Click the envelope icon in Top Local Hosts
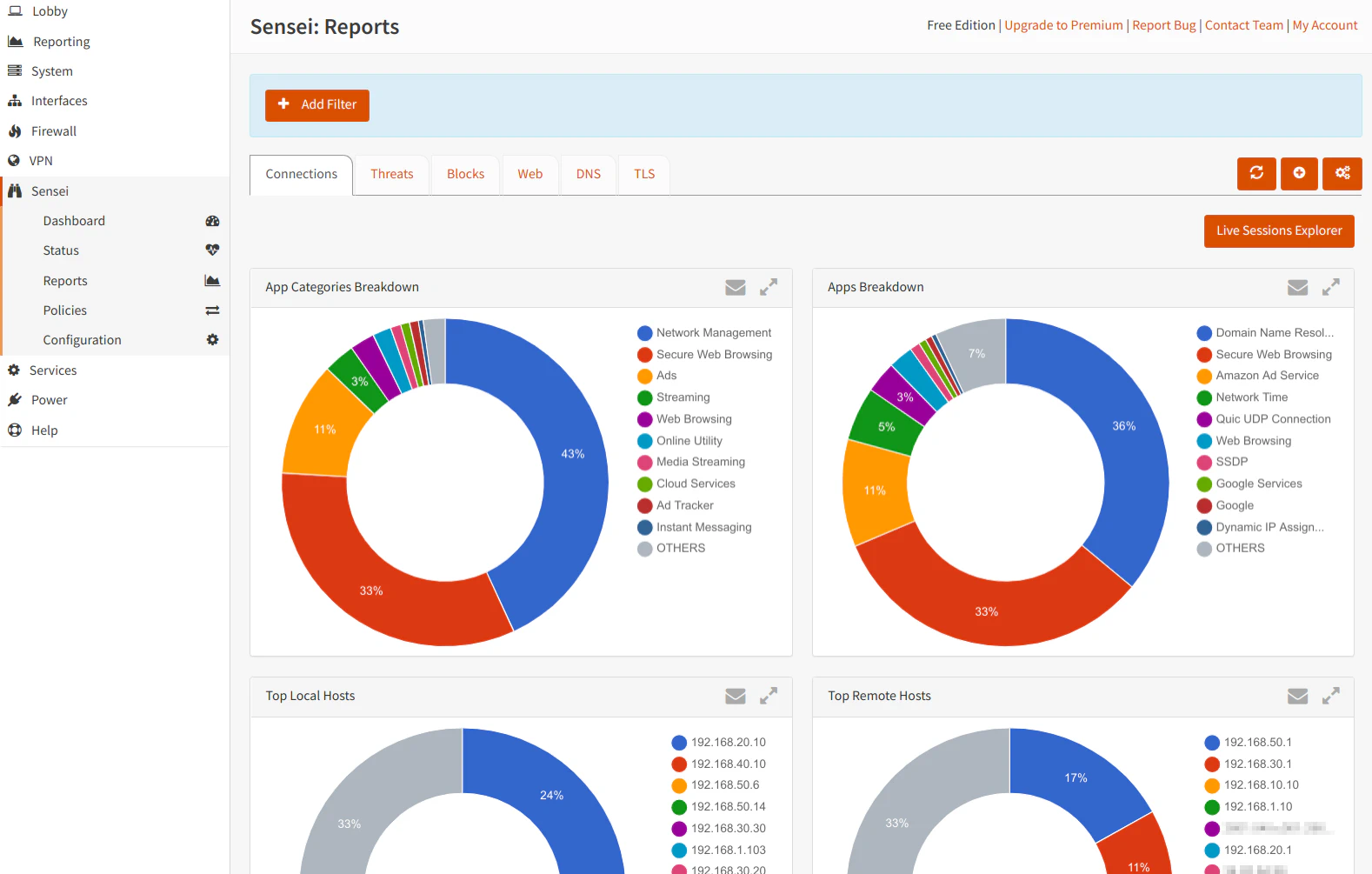Viewport: 1372px width, 874px height. (x=736, y=696)
